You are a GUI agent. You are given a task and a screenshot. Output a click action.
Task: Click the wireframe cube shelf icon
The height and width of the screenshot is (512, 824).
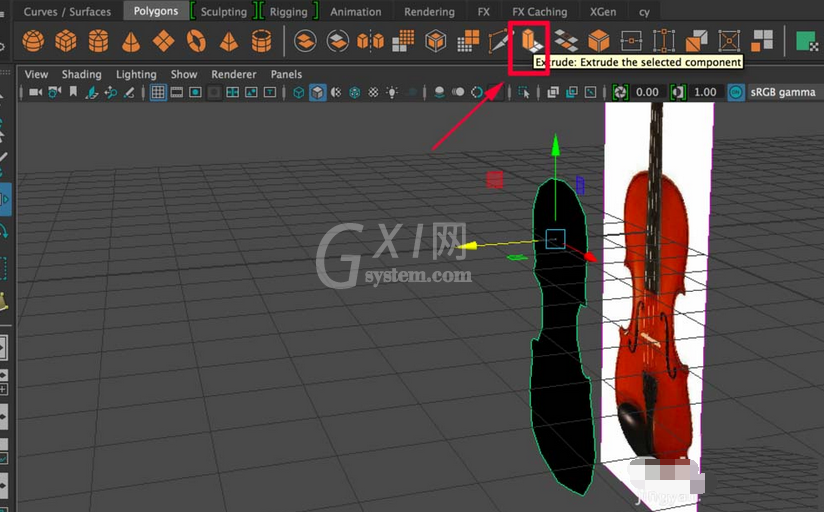click(x=436, y=40)
